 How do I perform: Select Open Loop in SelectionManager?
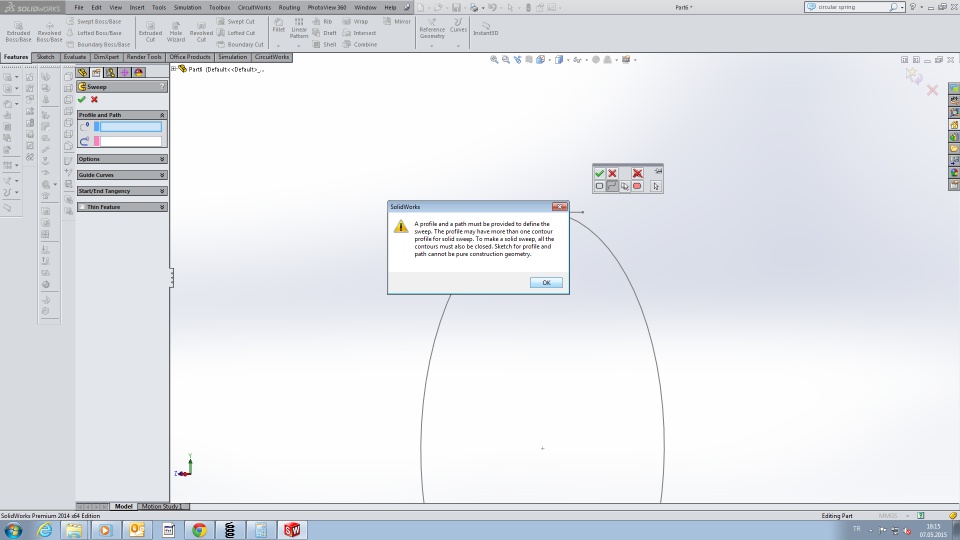point(612,186)
